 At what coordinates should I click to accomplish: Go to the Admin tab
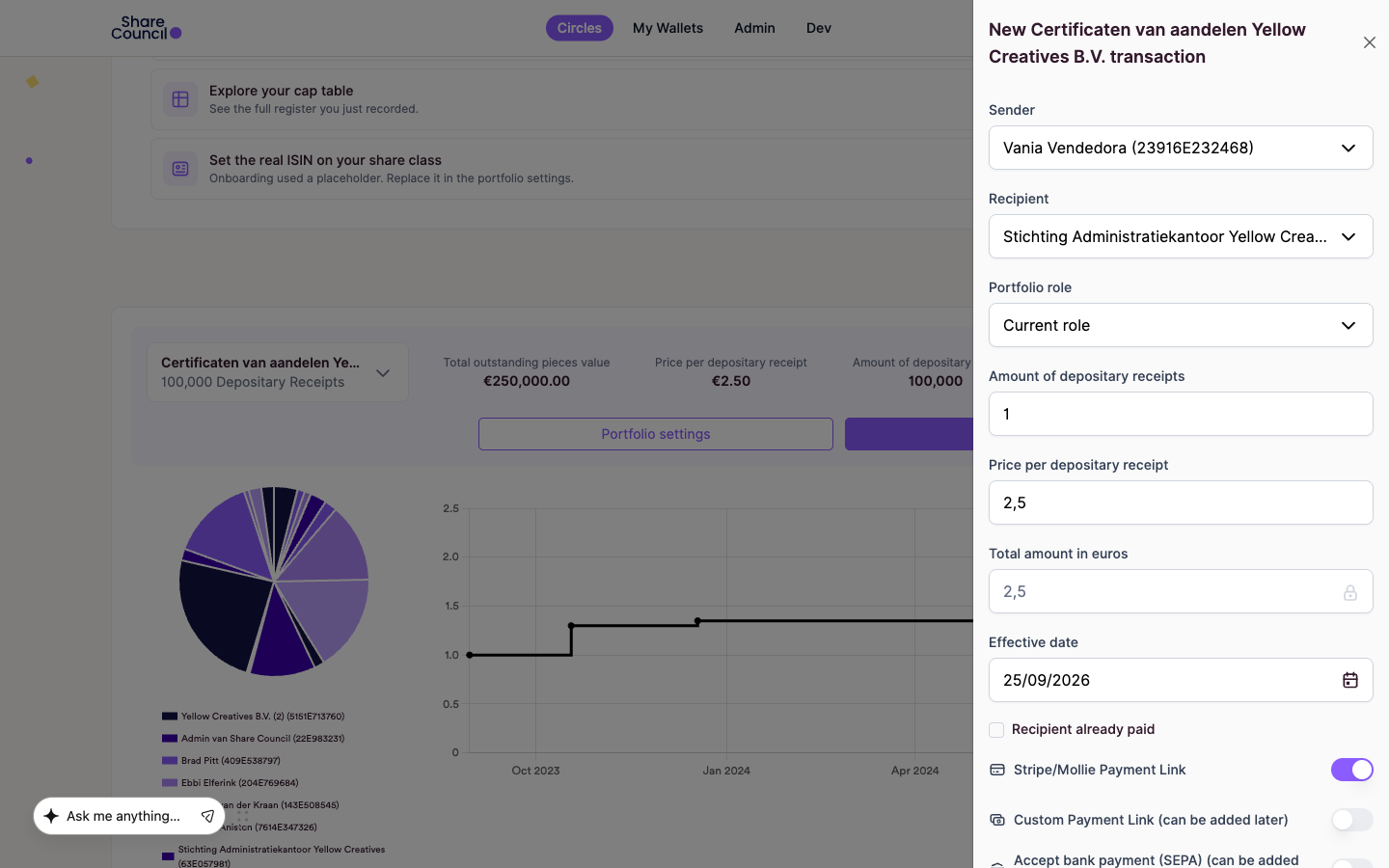click(x=754, y=28)
